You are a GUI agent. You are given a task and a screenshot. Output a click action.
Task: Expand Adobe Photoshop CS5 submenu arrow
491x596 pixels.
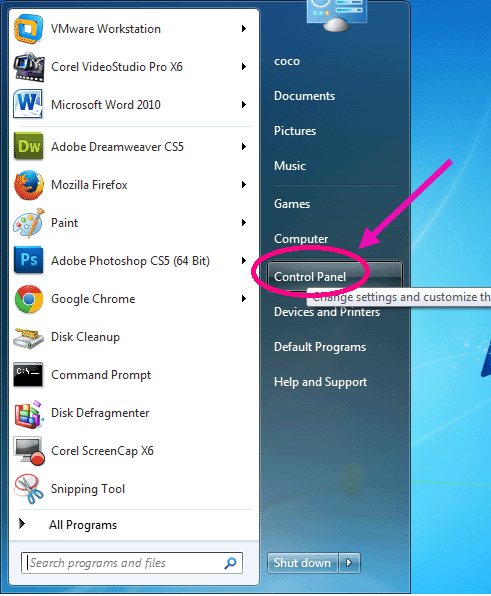coord(244,261)
